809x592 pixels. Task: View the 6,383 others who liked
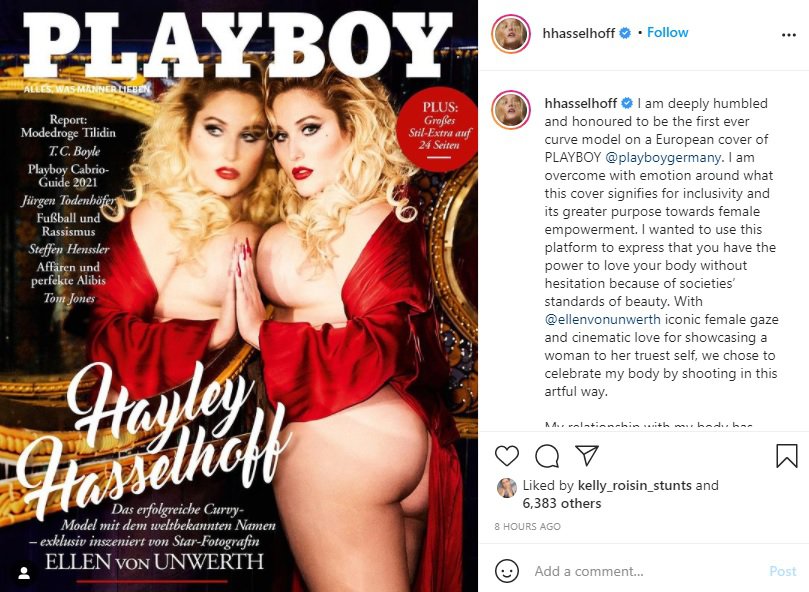(562, 503)
